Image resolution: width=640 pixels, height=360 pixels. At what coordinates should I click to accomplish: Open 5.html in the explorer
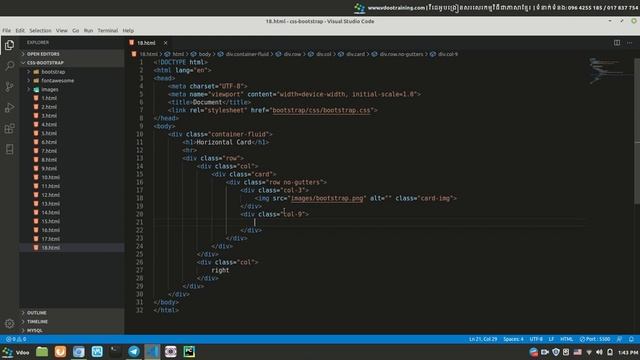point(49,133)
